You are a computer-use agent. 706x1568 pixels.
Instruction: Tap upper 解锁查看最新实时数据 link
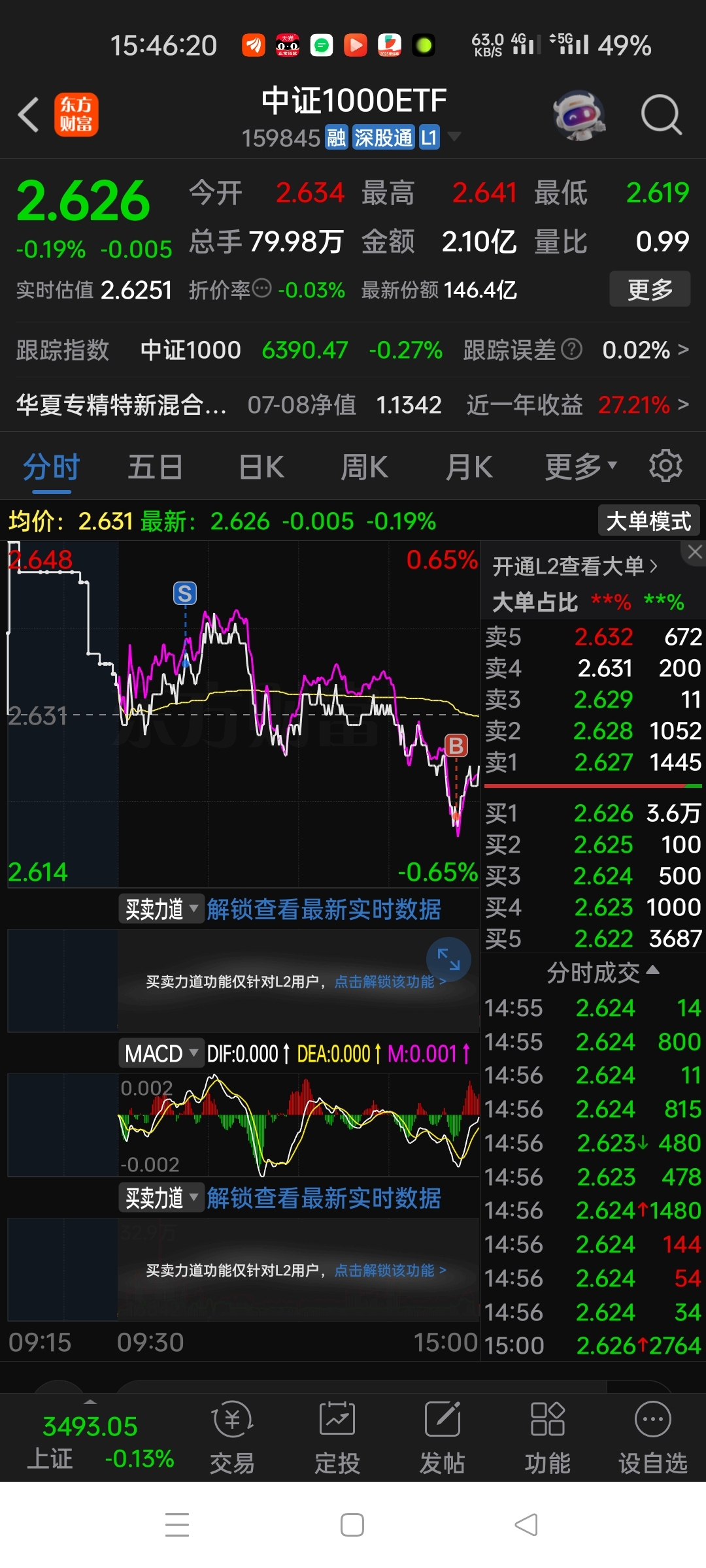click(x=324, y=909)
